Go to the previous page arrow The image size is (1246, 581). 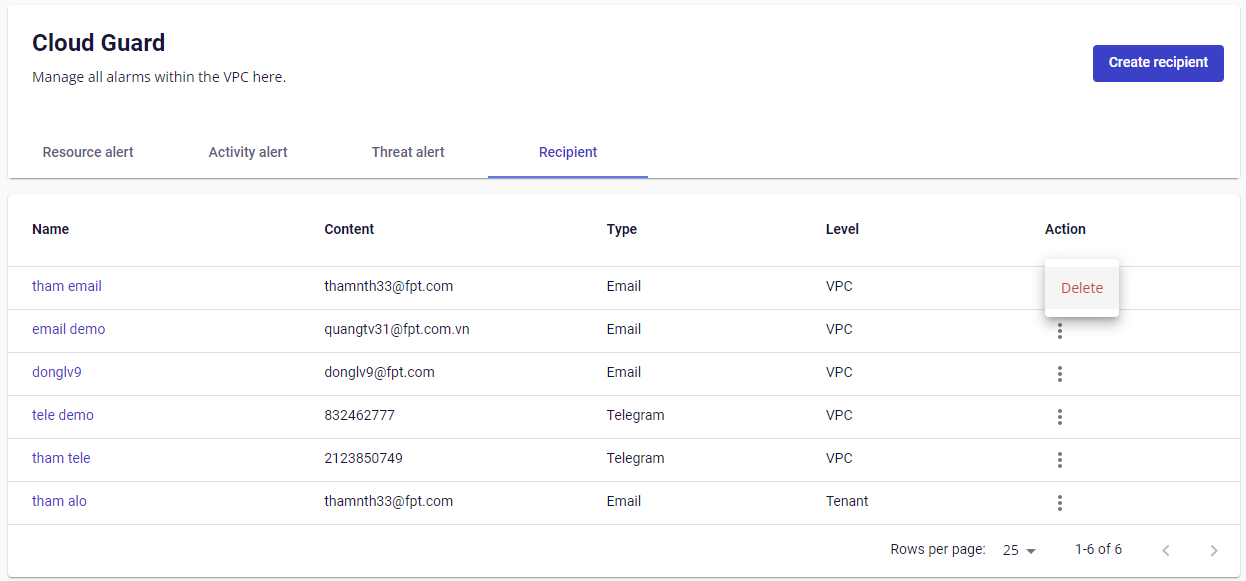tap(1165, 550)
